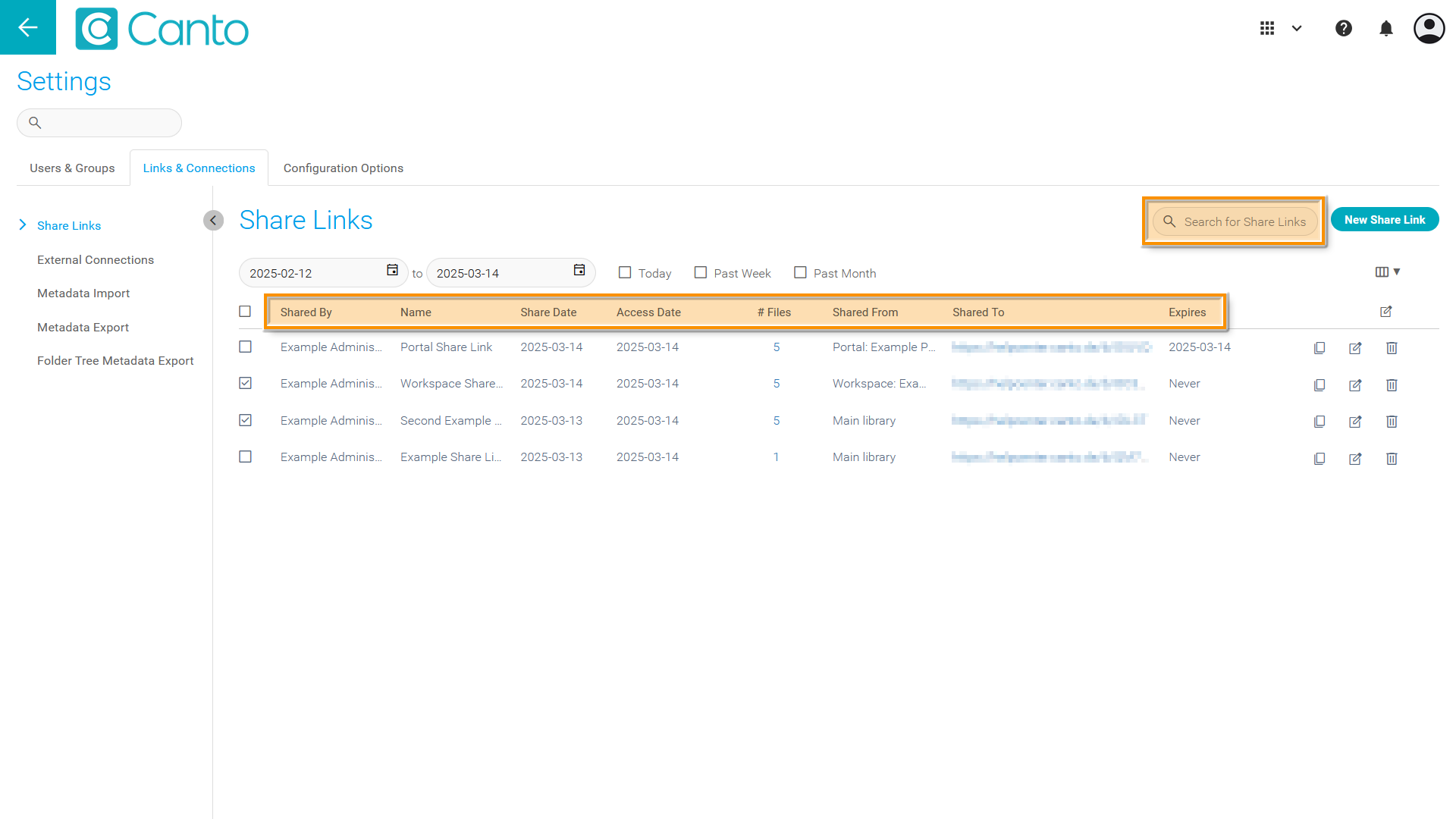Open start date calendar picker
This screenshot has height=819, width=1456.
coord(392,271)
